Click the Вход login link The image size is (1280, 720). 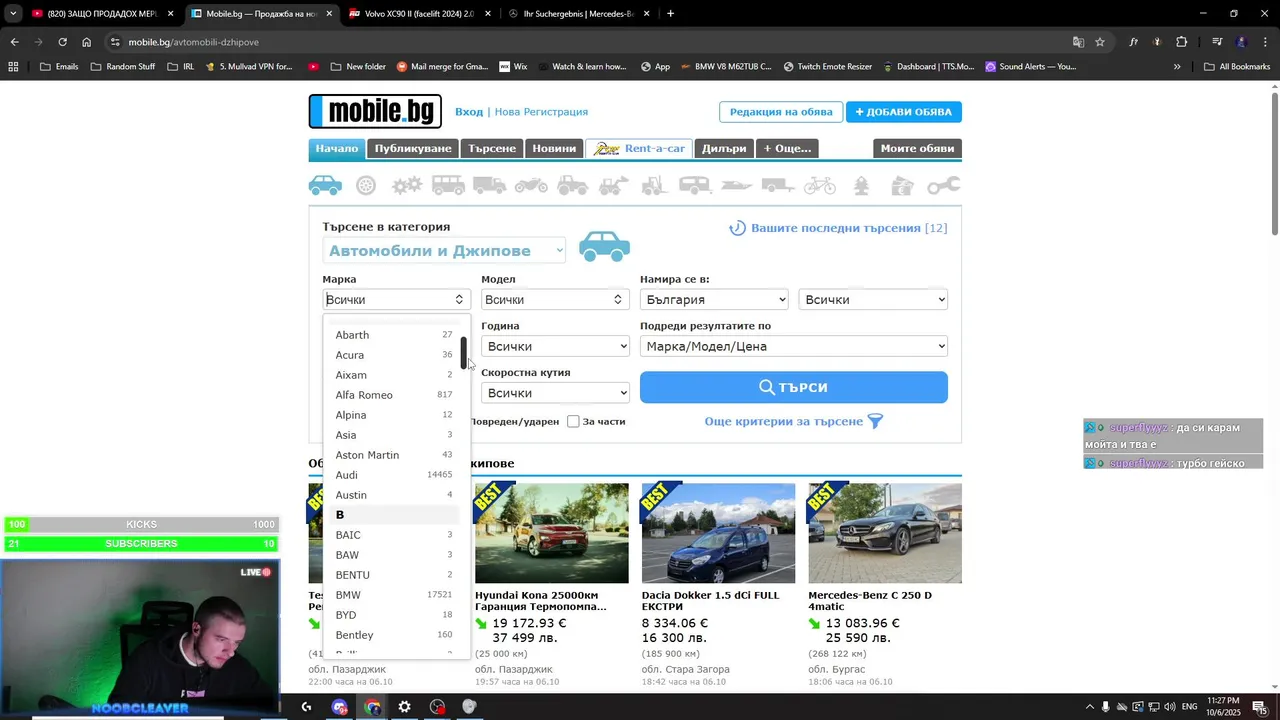pyautogui.click(x=469, y=112)
